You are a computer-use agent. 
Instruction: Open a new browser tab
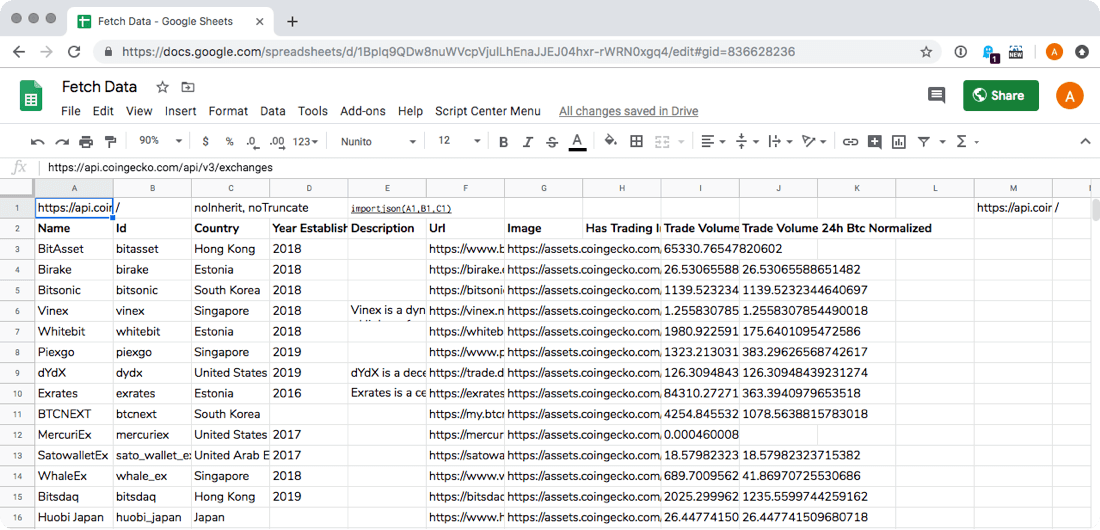[x=293, y=21]
